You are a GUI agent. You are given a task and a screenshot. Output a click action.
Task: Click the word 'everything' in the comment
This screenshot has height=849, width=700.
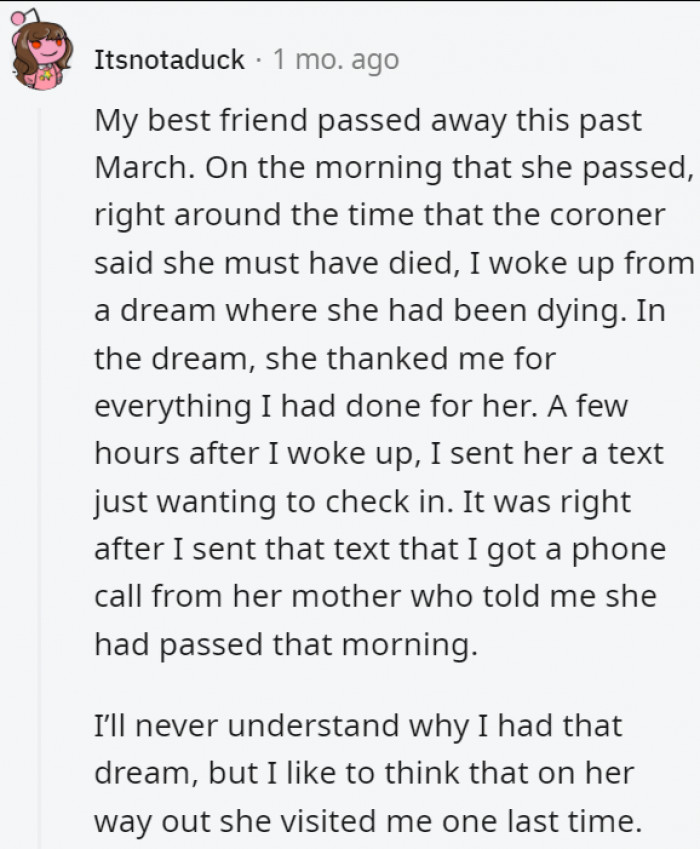(x=172, y=407)
